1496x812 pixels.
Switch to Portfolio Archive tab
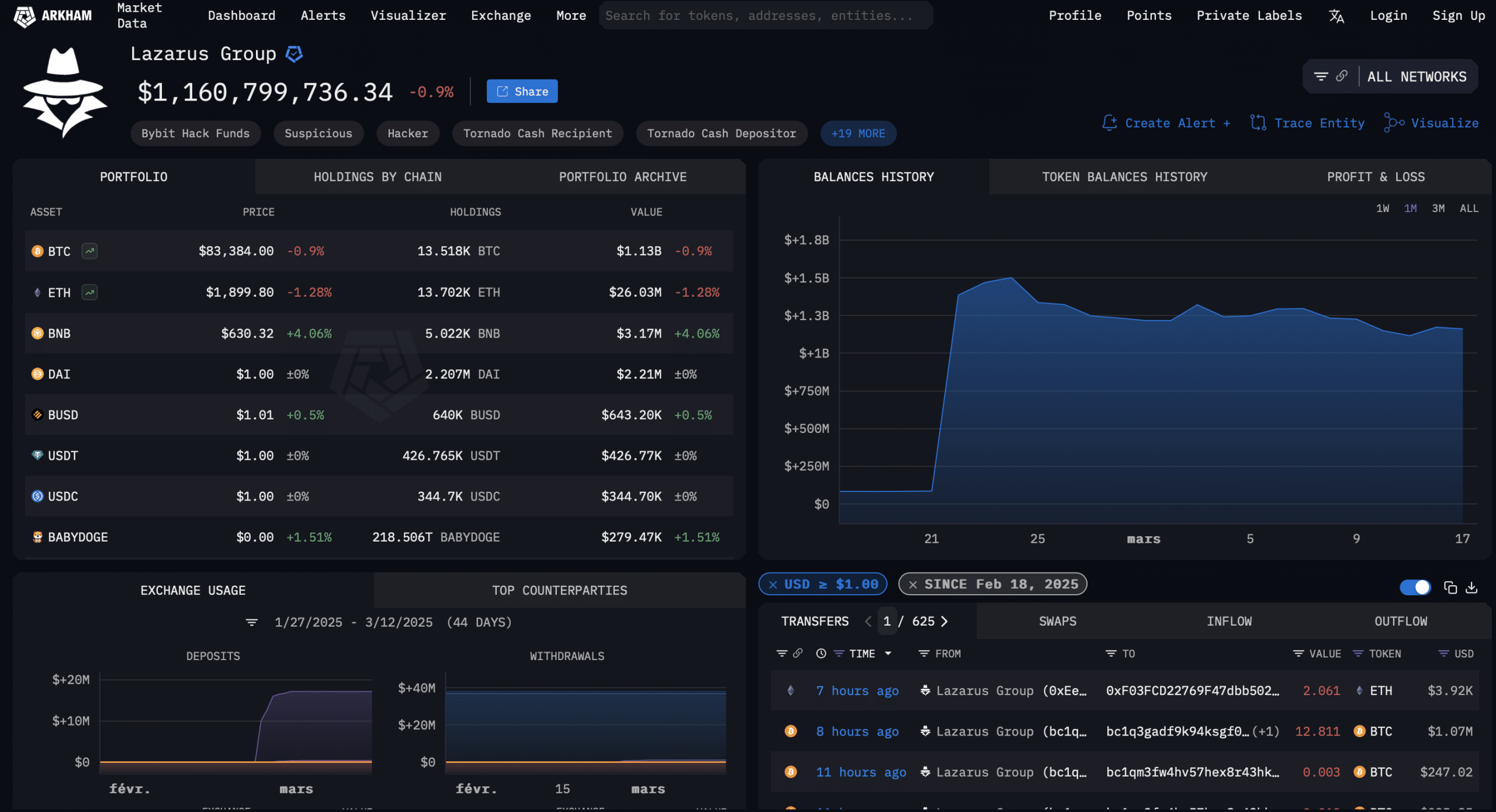(x=622, y=177)
